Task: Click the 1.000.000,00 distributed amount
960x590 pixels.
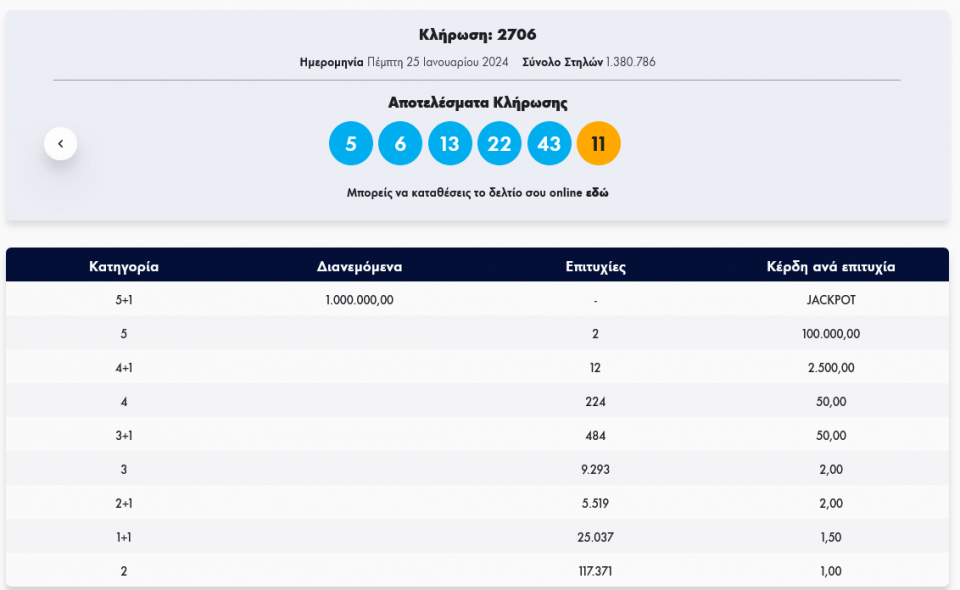Action: click(x=359, y=300)
